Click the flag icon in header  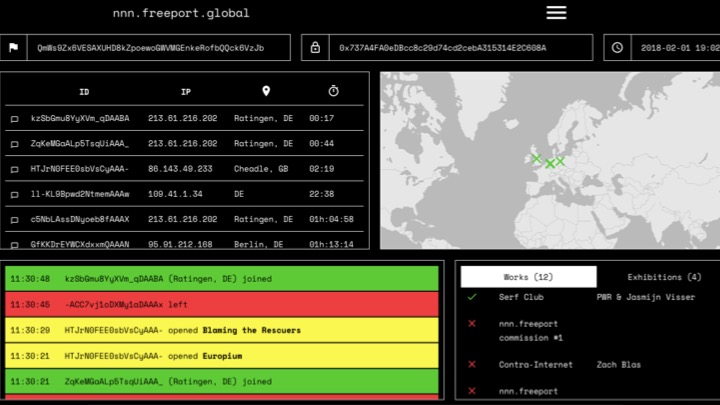14,47
